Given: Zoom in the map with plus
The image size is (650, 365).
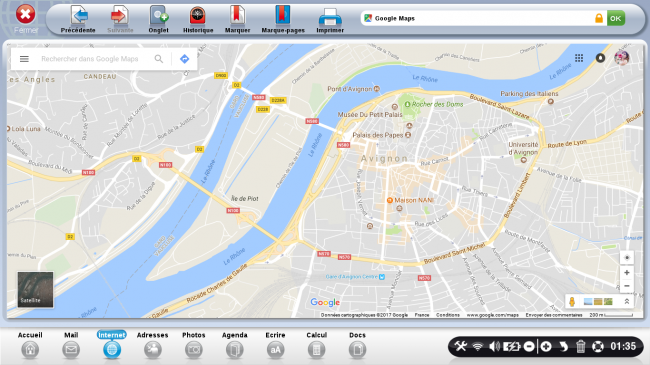Looking at the screenshot, I should point(627,273).
